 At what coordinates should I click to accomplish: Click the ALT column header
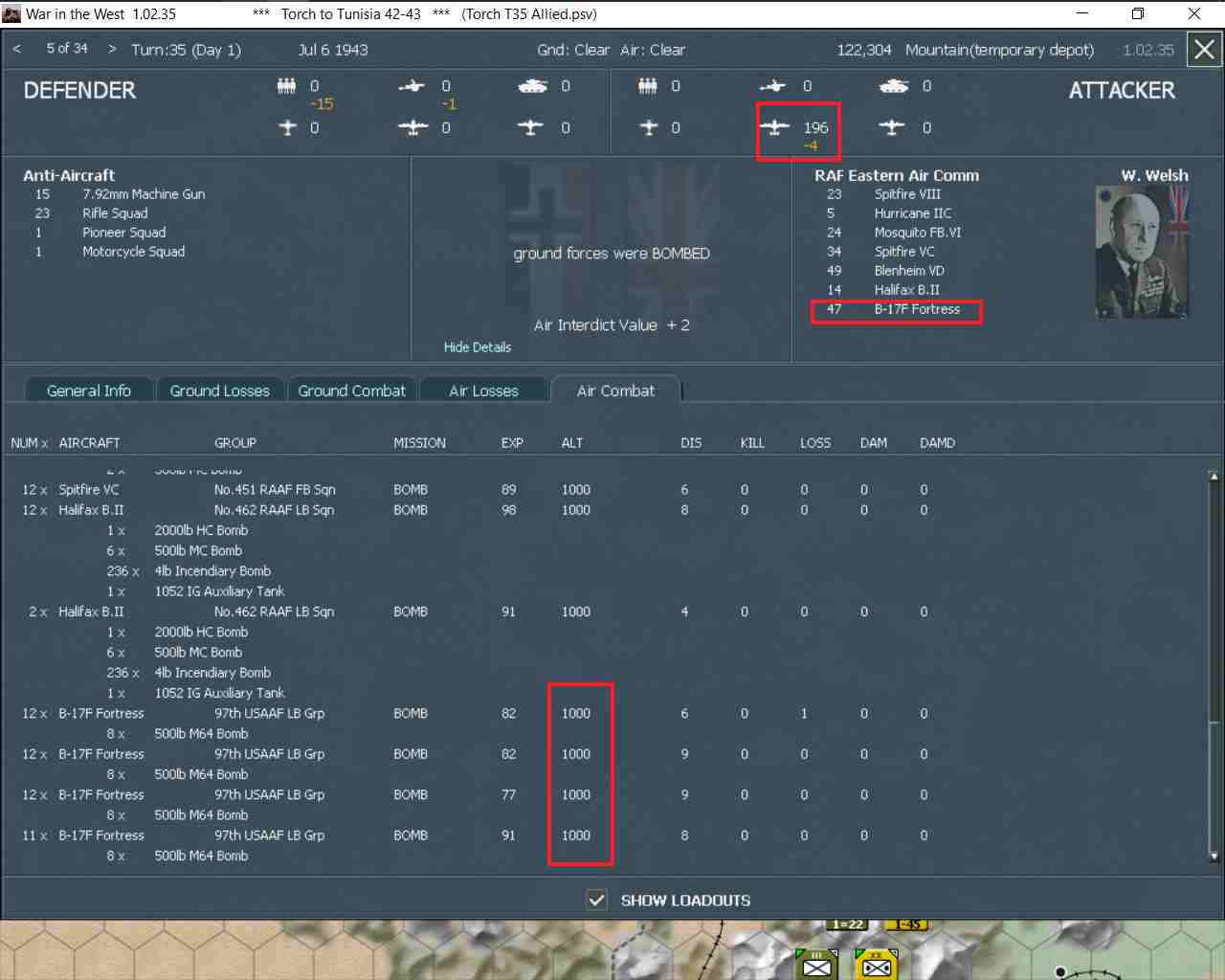coord(571,443)
